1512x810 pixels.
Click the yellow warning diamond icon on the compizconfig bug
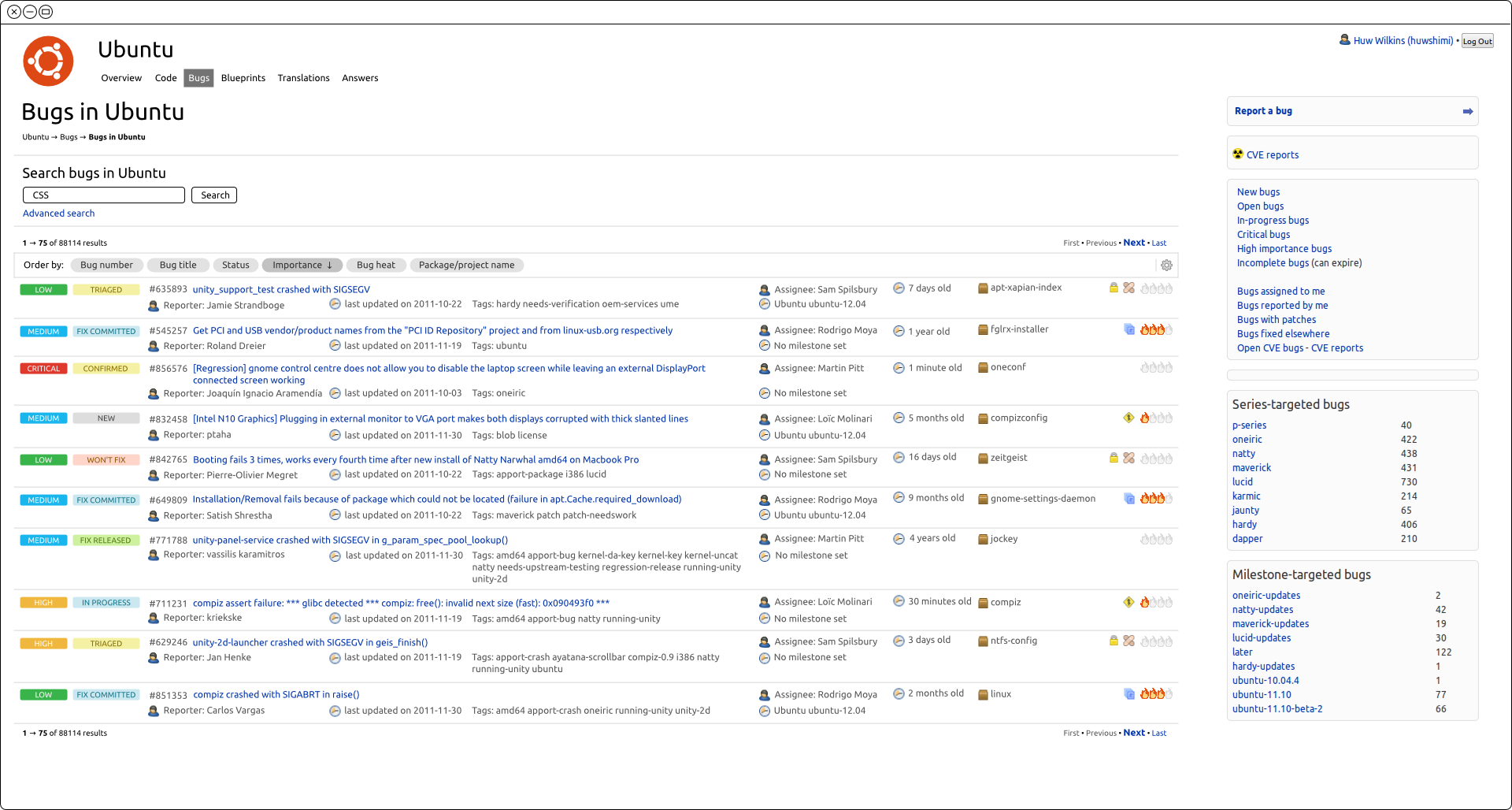[1128, 418]
